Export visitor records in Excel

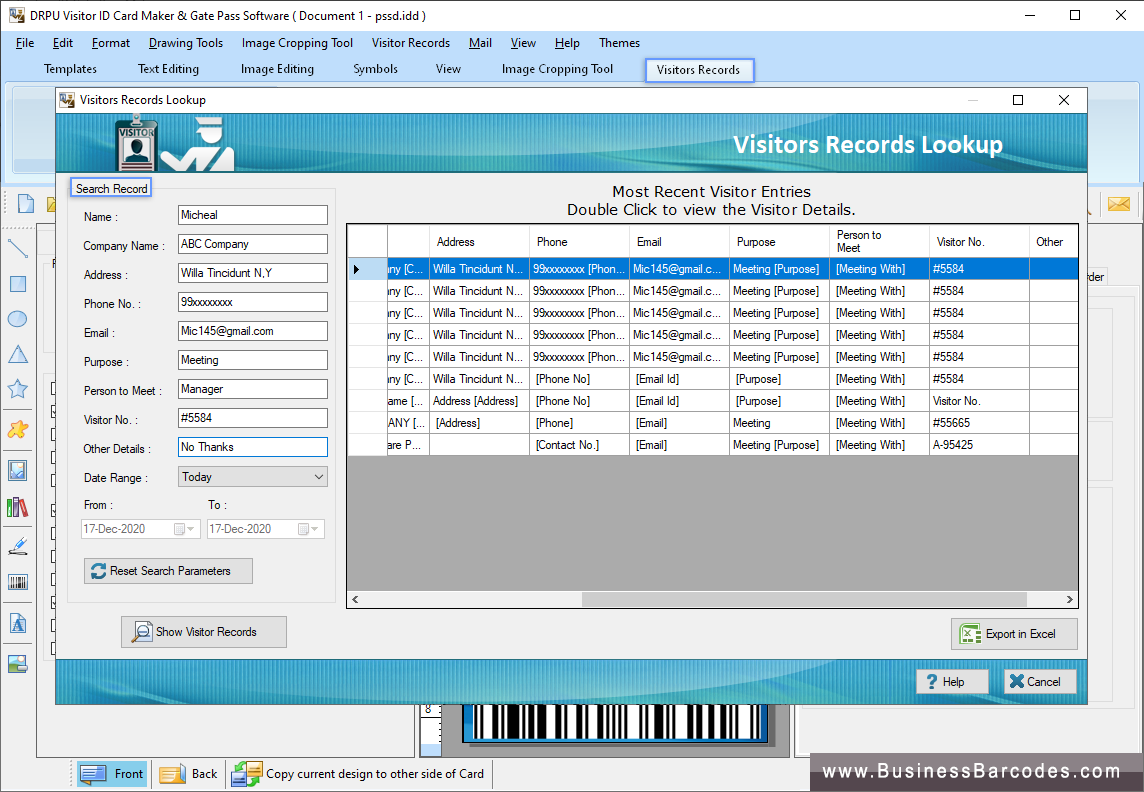(1014, 633)
